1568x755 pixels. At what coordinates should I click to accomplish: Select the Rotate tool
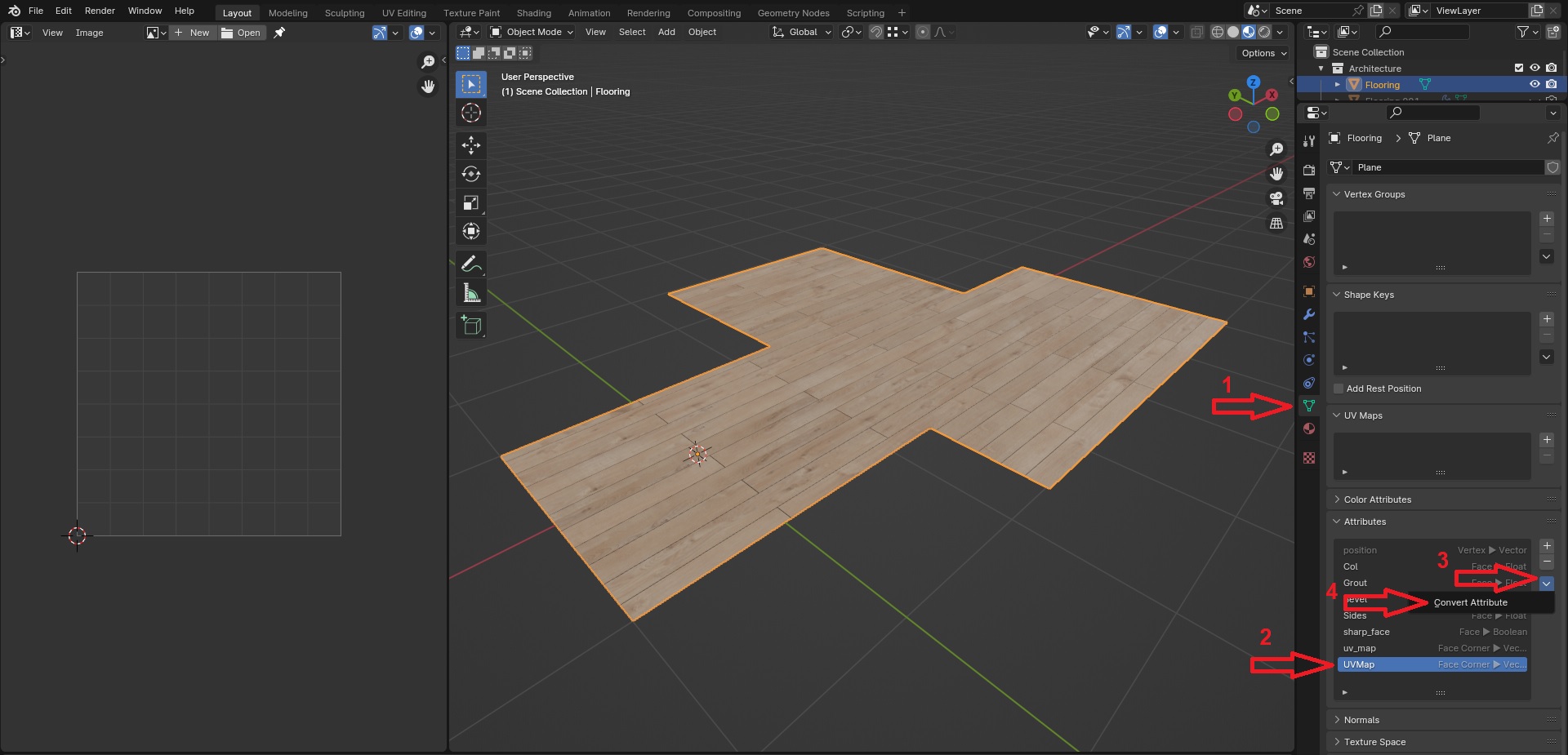471,174
